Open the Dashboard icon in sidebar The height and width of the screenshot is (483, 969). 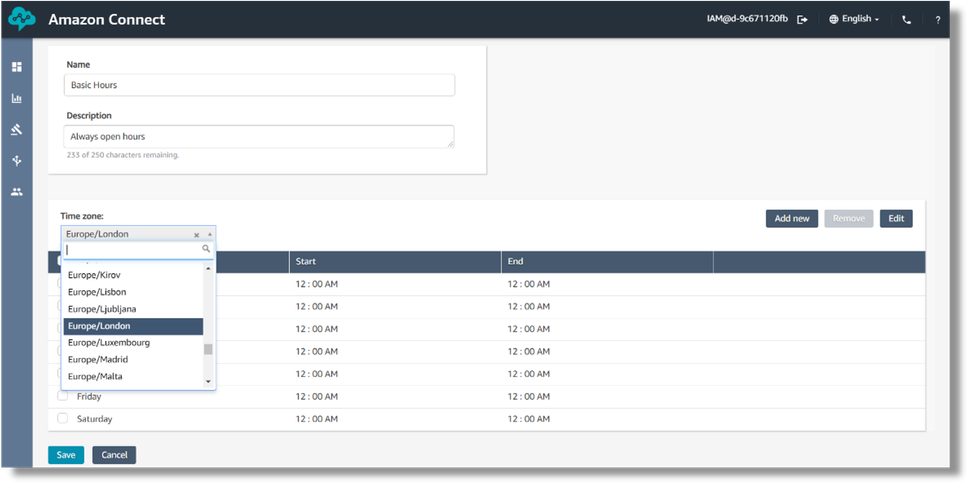click(16, 67)
